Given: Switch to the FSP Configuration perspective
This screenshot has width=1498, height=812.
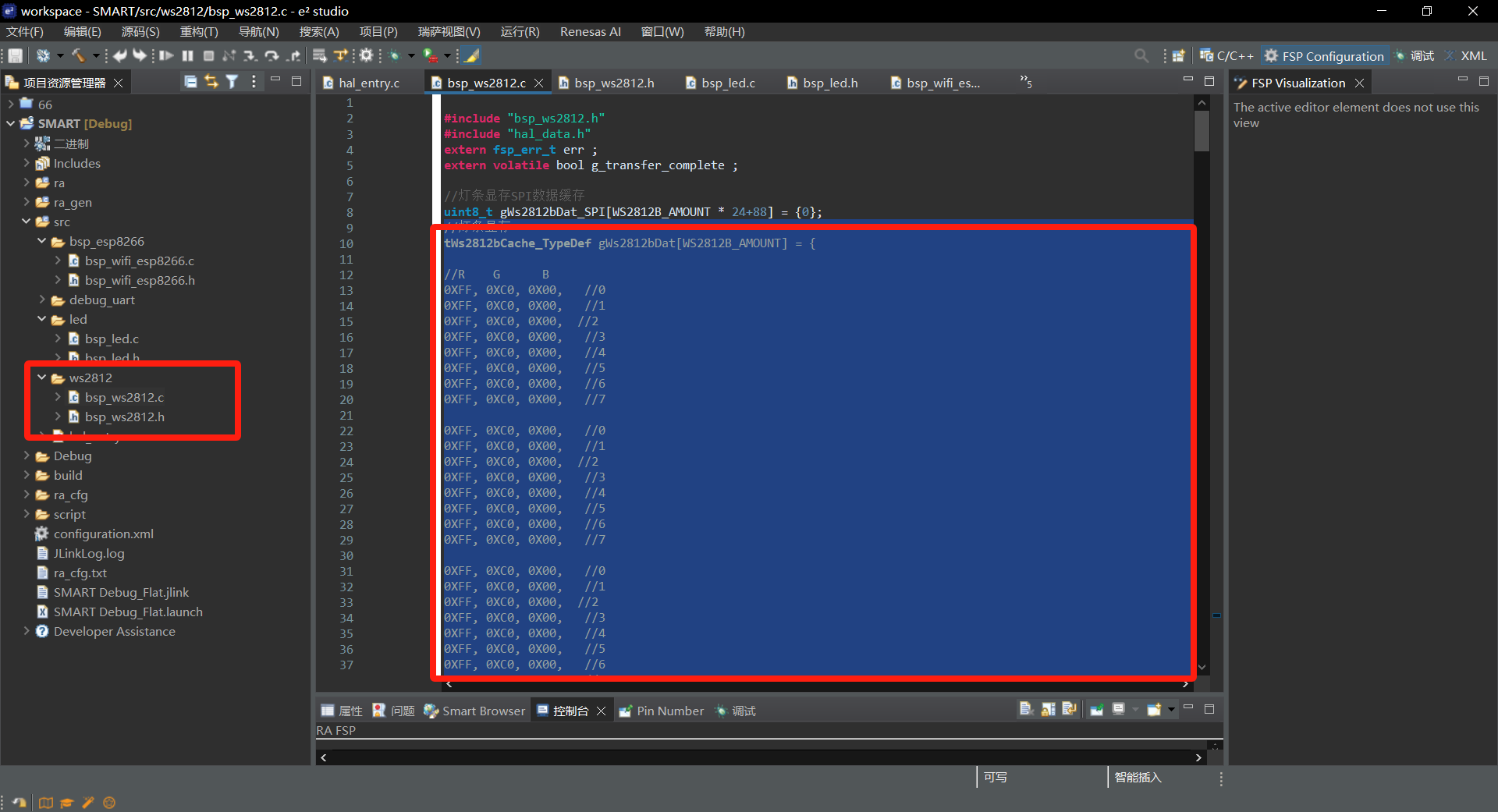Looking at the screenshot, I should [1324, 56].
